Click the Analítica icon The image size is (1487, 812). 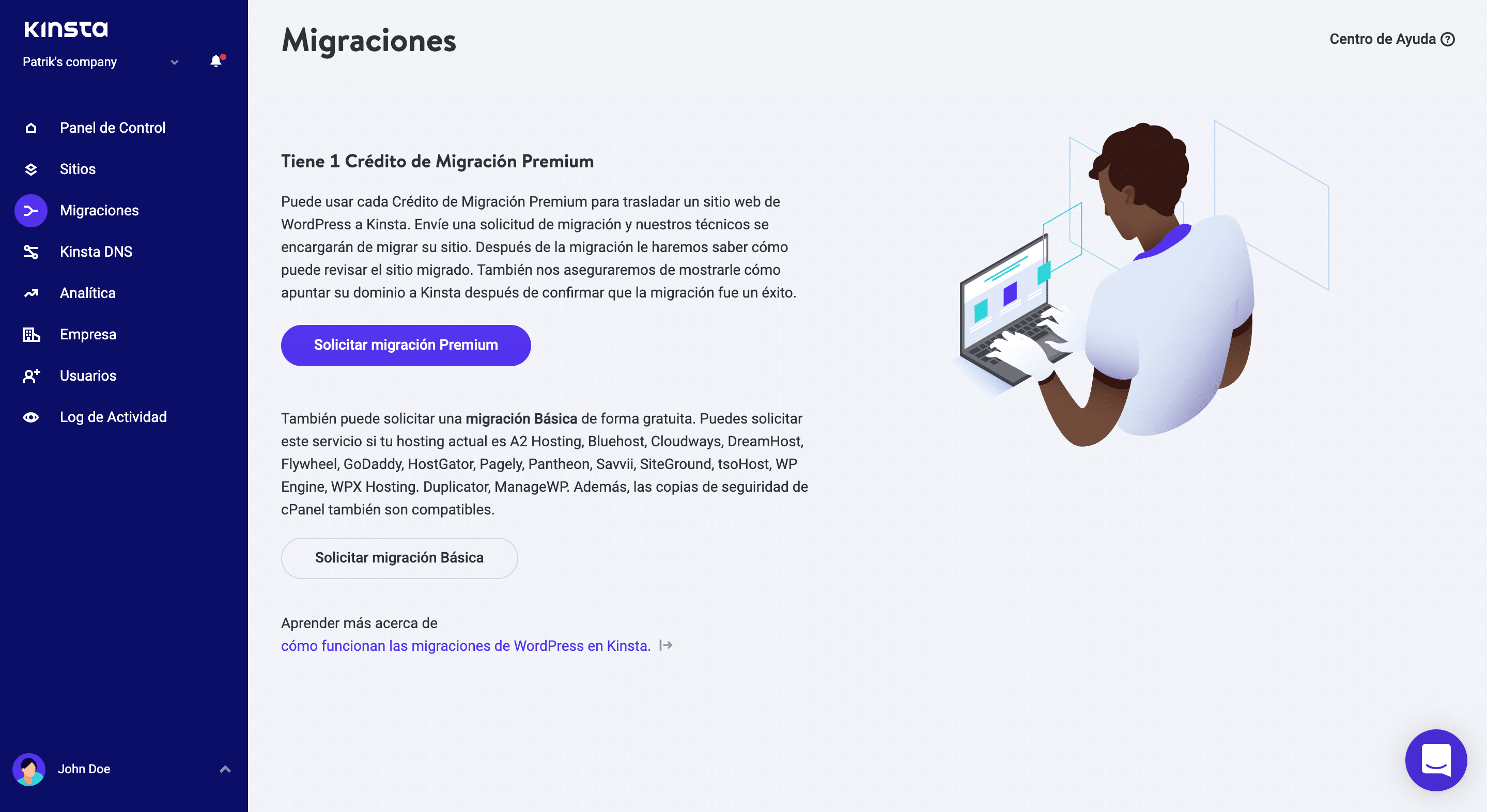pyautogui.click(x=29, y=293)
